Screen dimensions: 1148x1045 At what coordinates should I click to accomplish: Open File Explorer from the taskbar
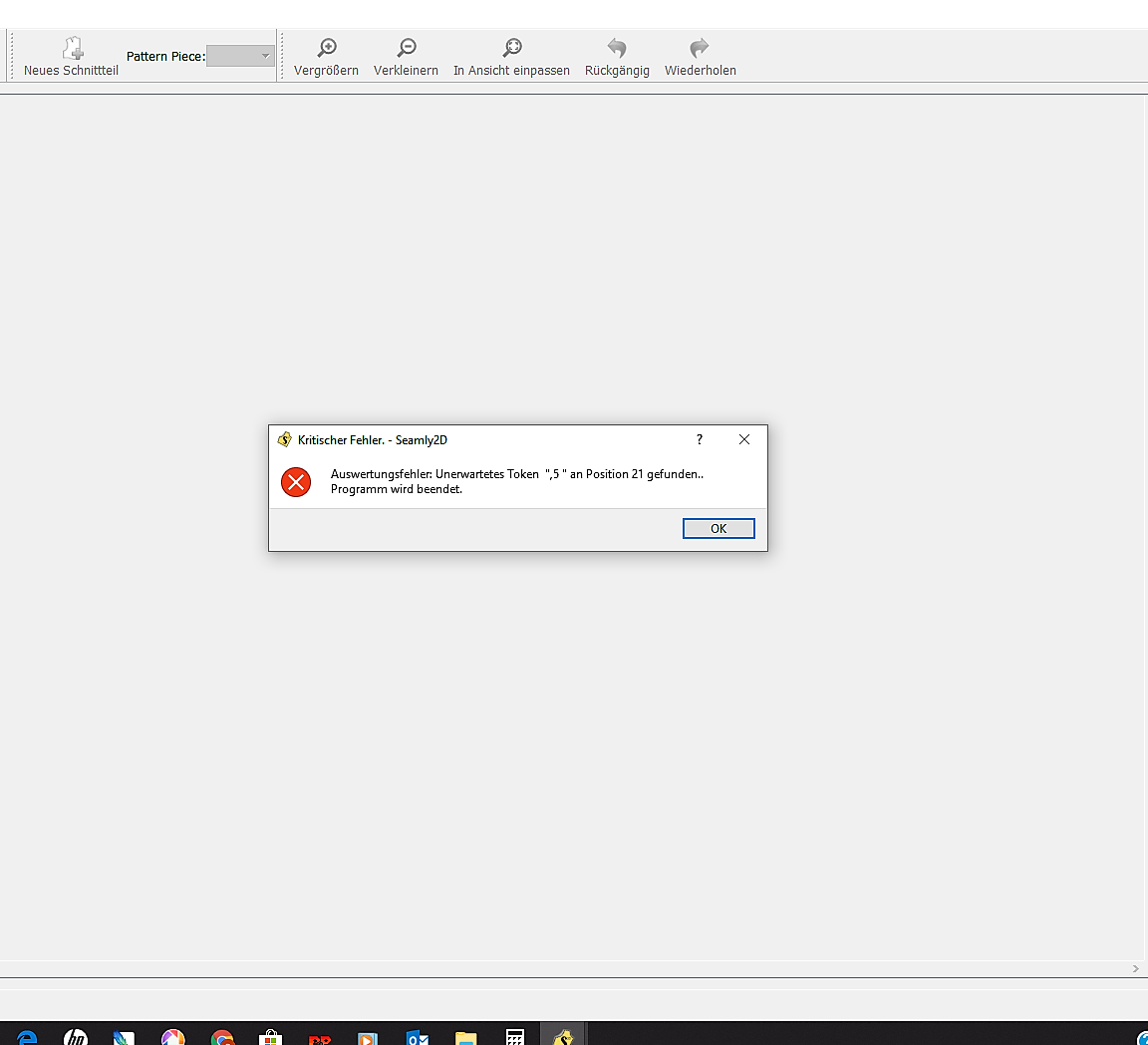(x=465, y=1038)
